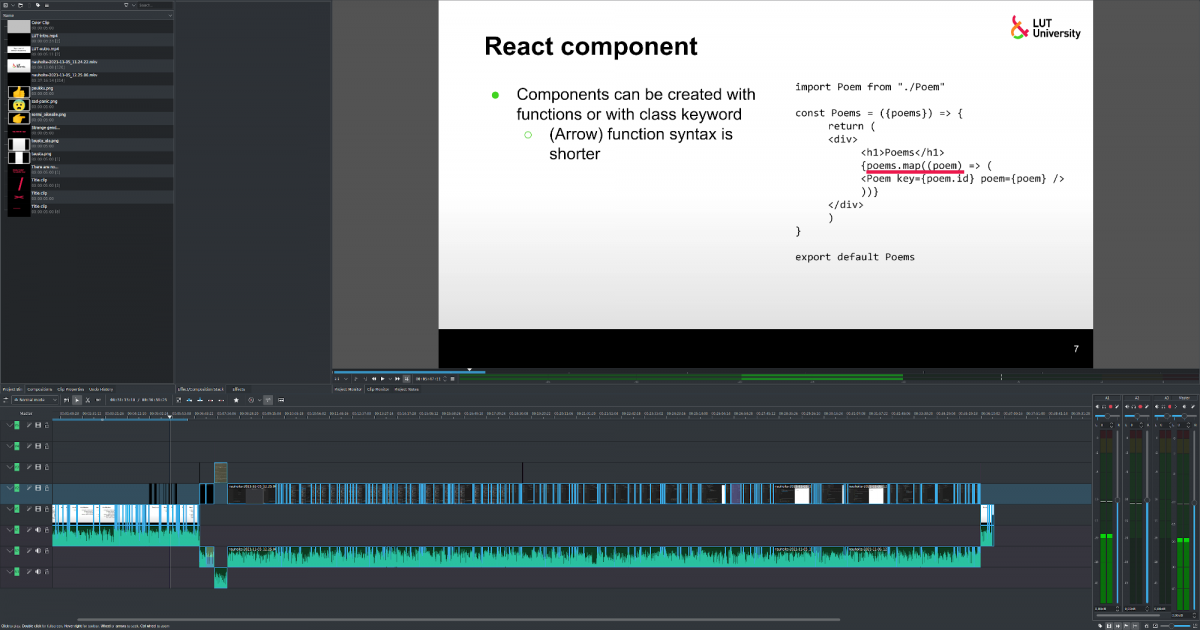Image resolution: width=1200 pixels, height=630 pixels.
Task: Mute the A2 channel in audio mixer
Action: tap(1127, 407)
